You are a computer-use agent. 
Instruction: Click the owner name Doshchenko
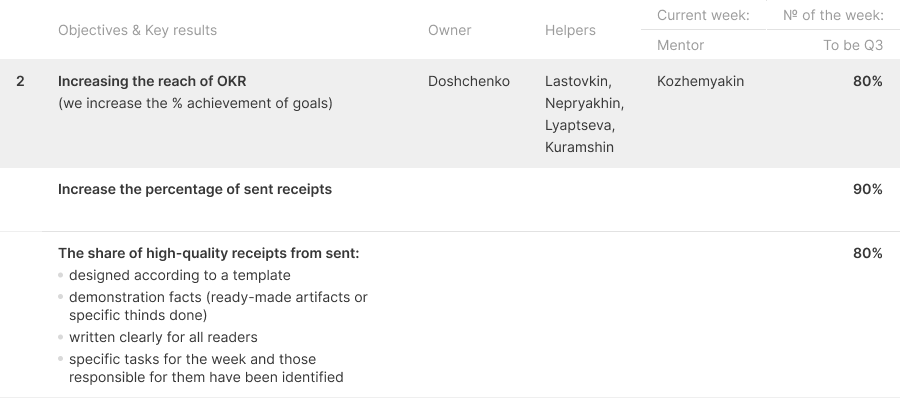(469, 82)
